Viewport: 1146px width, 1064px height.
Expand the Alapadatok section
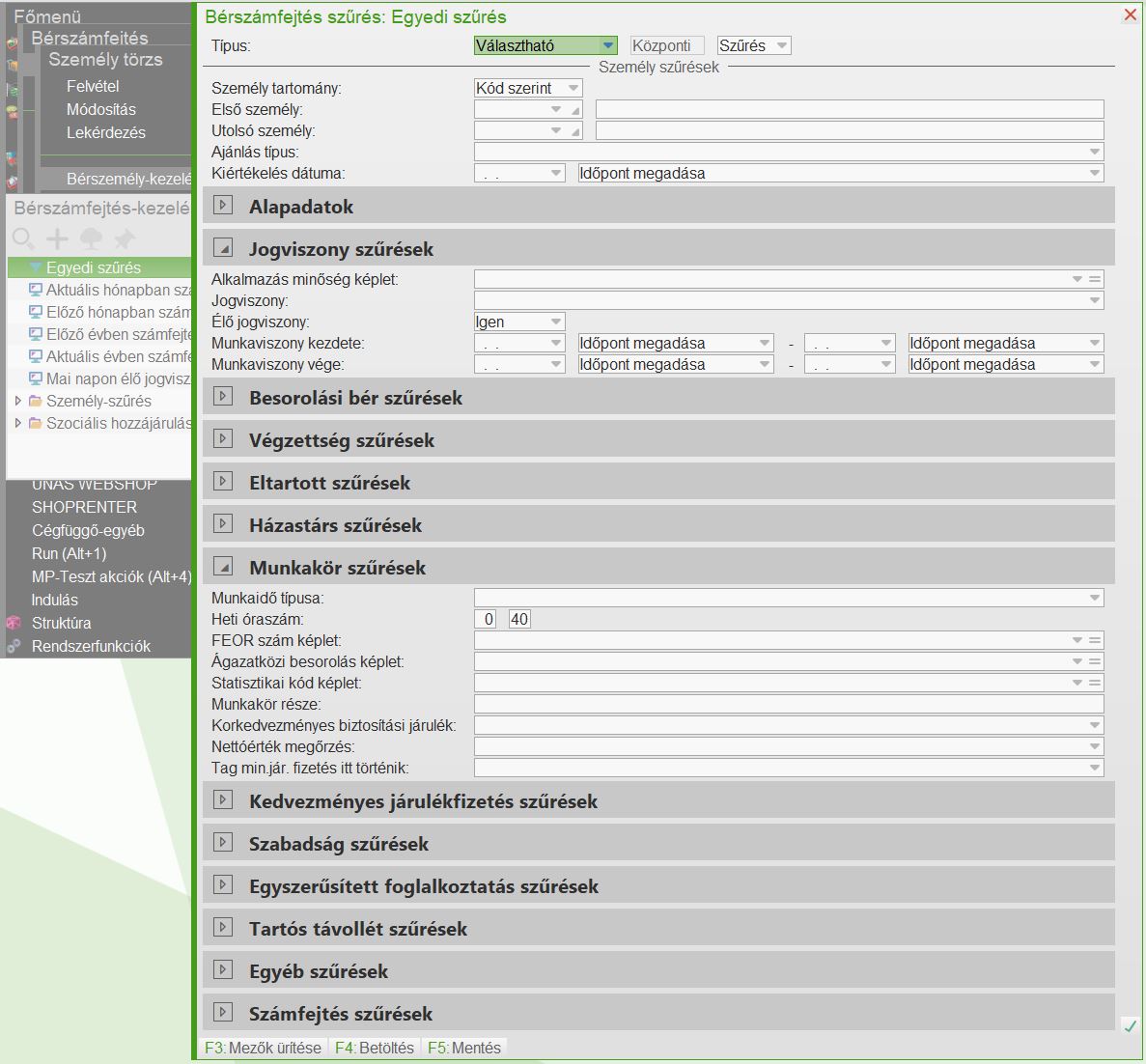click(223, 206)
